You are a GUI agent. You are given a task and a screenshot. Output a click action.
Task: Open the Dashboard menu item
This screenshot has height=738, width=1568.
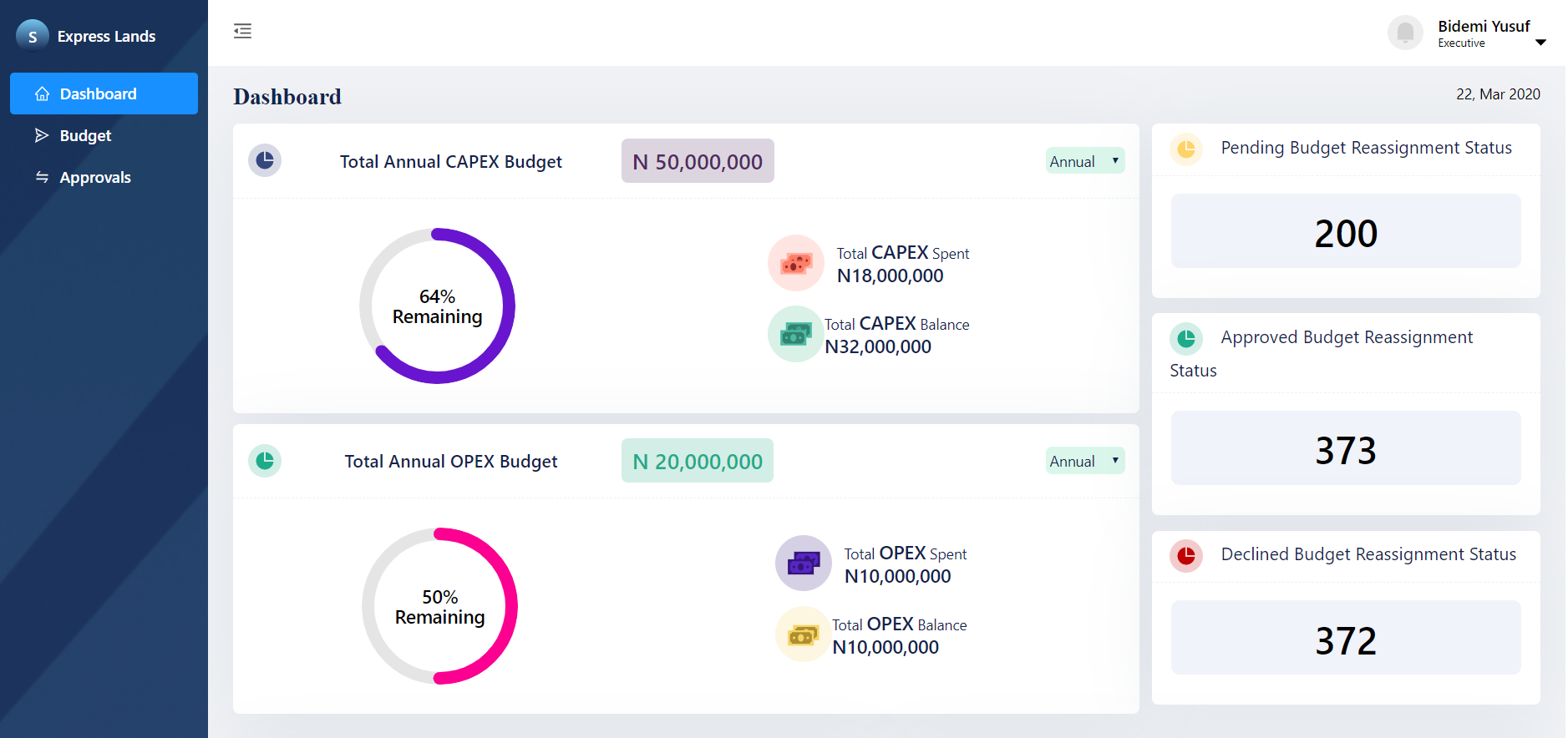click(x=104, y=94)
